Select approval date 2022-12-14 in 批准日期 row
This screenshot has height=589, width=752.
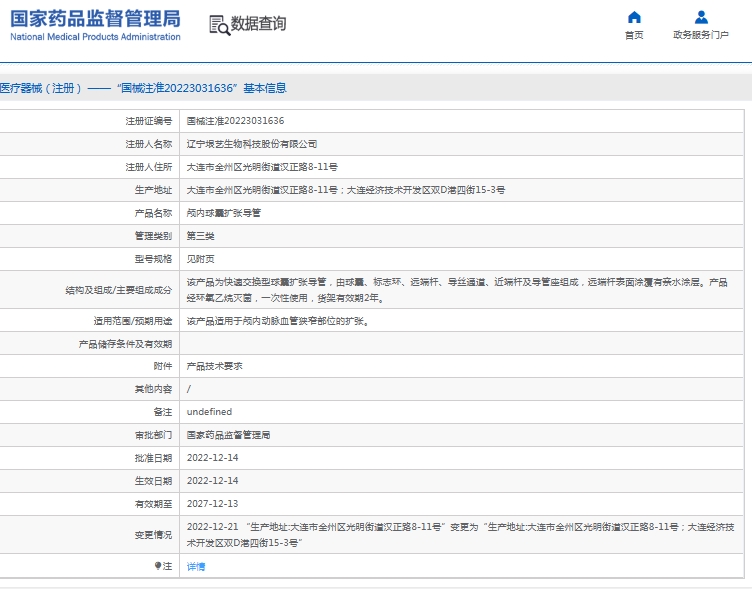pyautogui.click(x=212, y=458)
